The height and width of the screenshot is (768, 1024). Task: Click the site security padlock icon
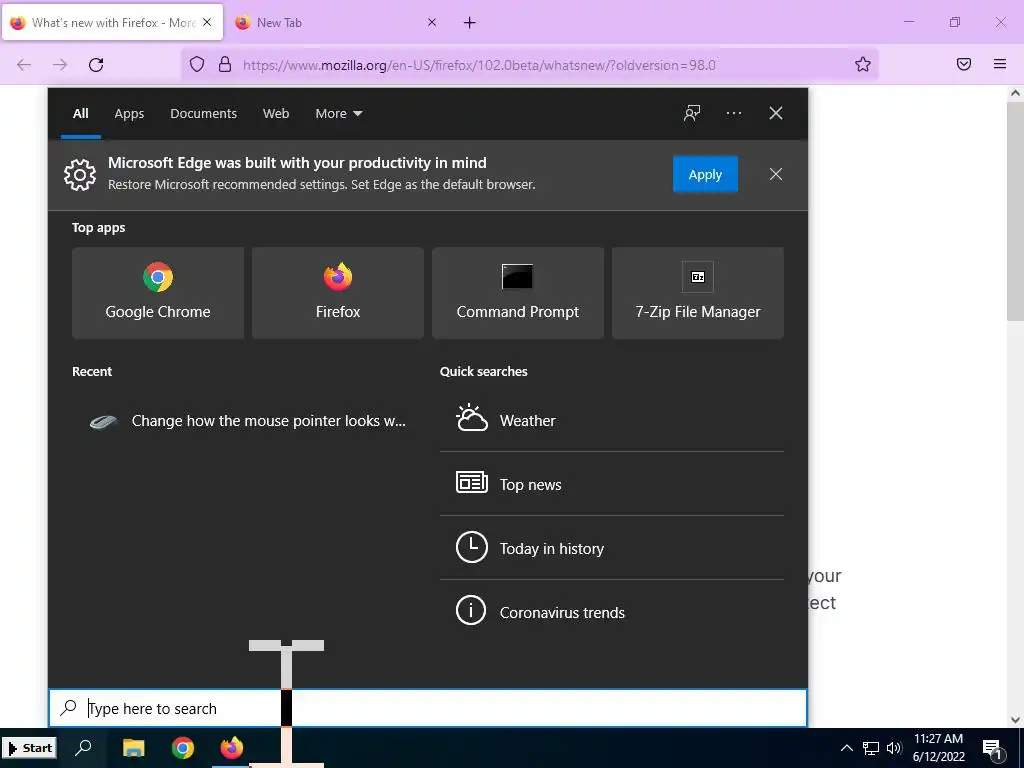coord(225,64)
